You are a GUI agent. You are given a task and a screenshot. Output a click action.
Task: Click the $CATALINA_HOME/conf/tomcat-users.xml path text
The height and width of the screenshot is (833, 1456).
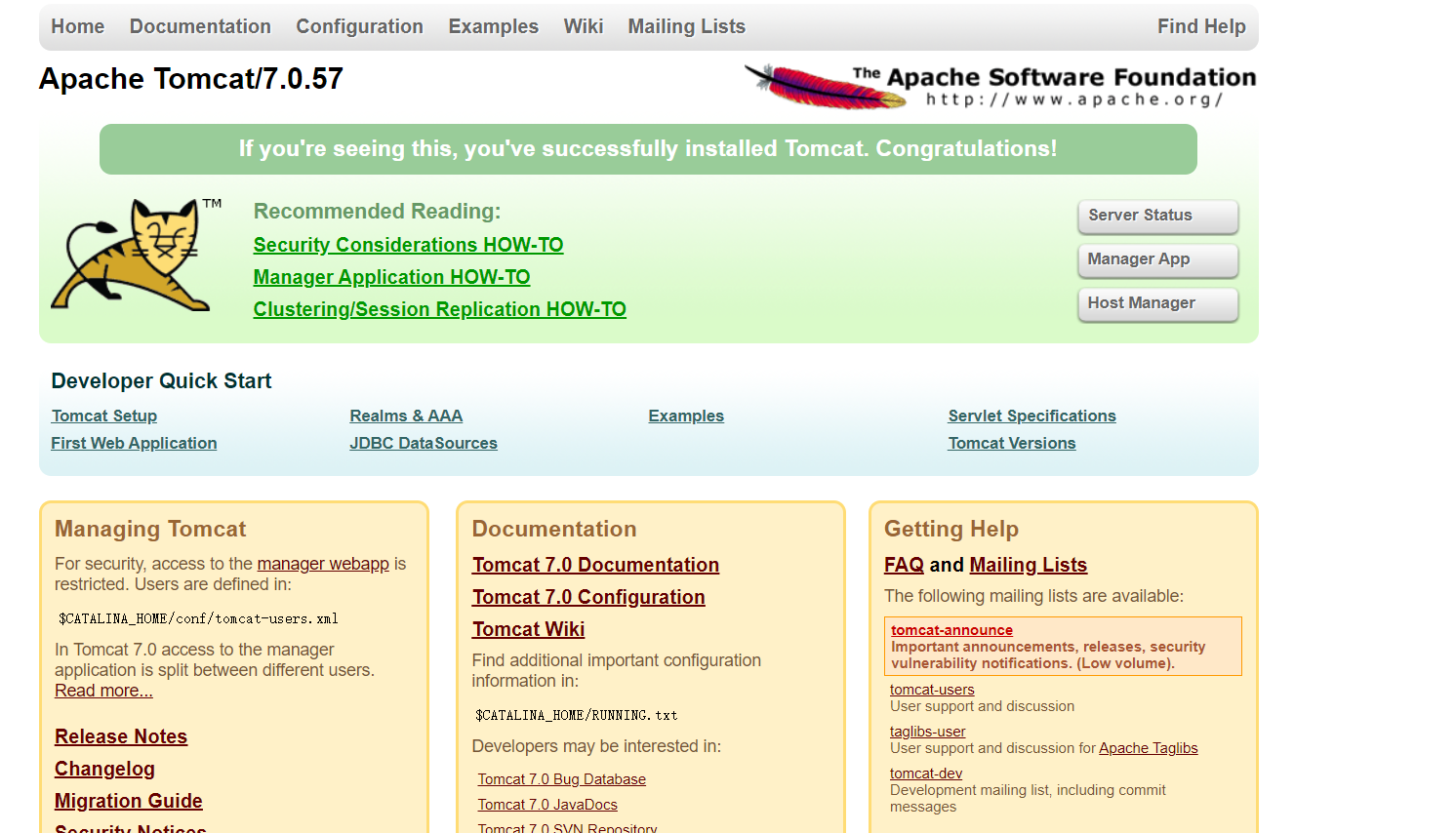point(198,618)
